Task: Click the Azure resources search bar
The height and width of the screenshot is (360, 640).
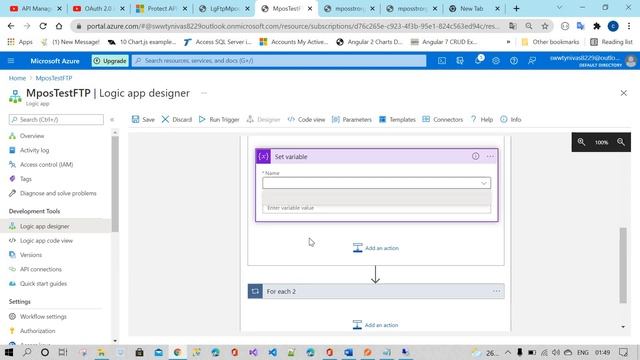Action: coord(279,61)
